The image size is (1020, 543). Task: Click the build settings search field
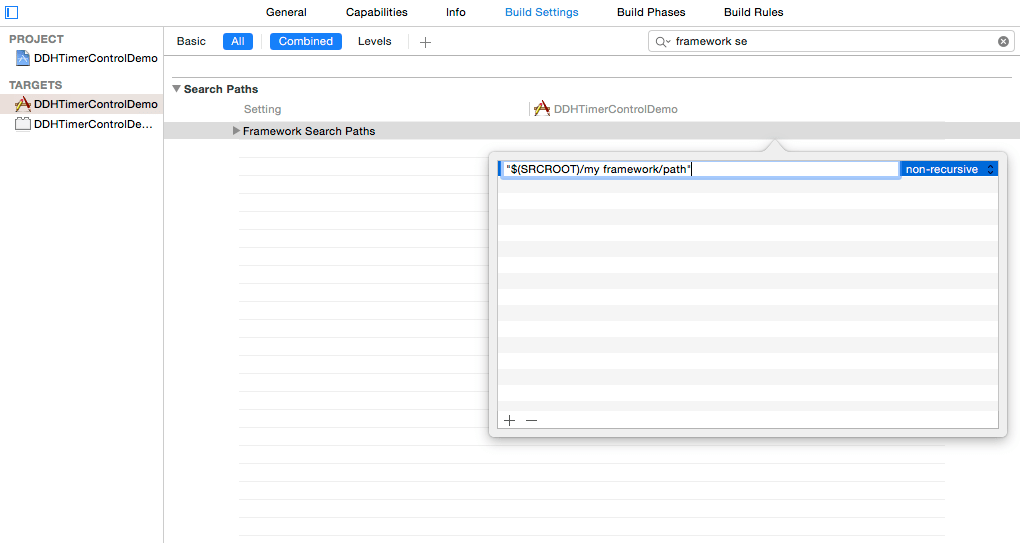click(x=829, y=42)
